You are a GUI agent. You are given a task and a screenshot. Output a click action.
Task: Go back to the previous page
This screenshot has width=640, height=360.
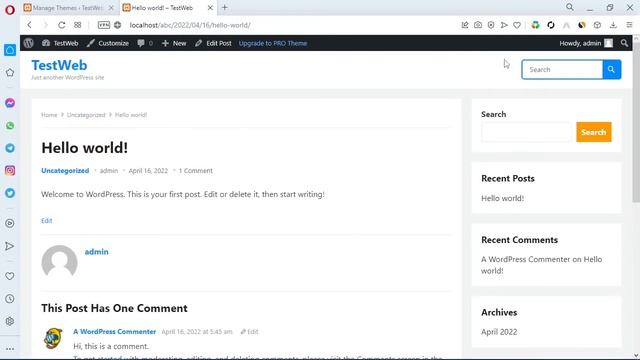click(x=29, y=25)
